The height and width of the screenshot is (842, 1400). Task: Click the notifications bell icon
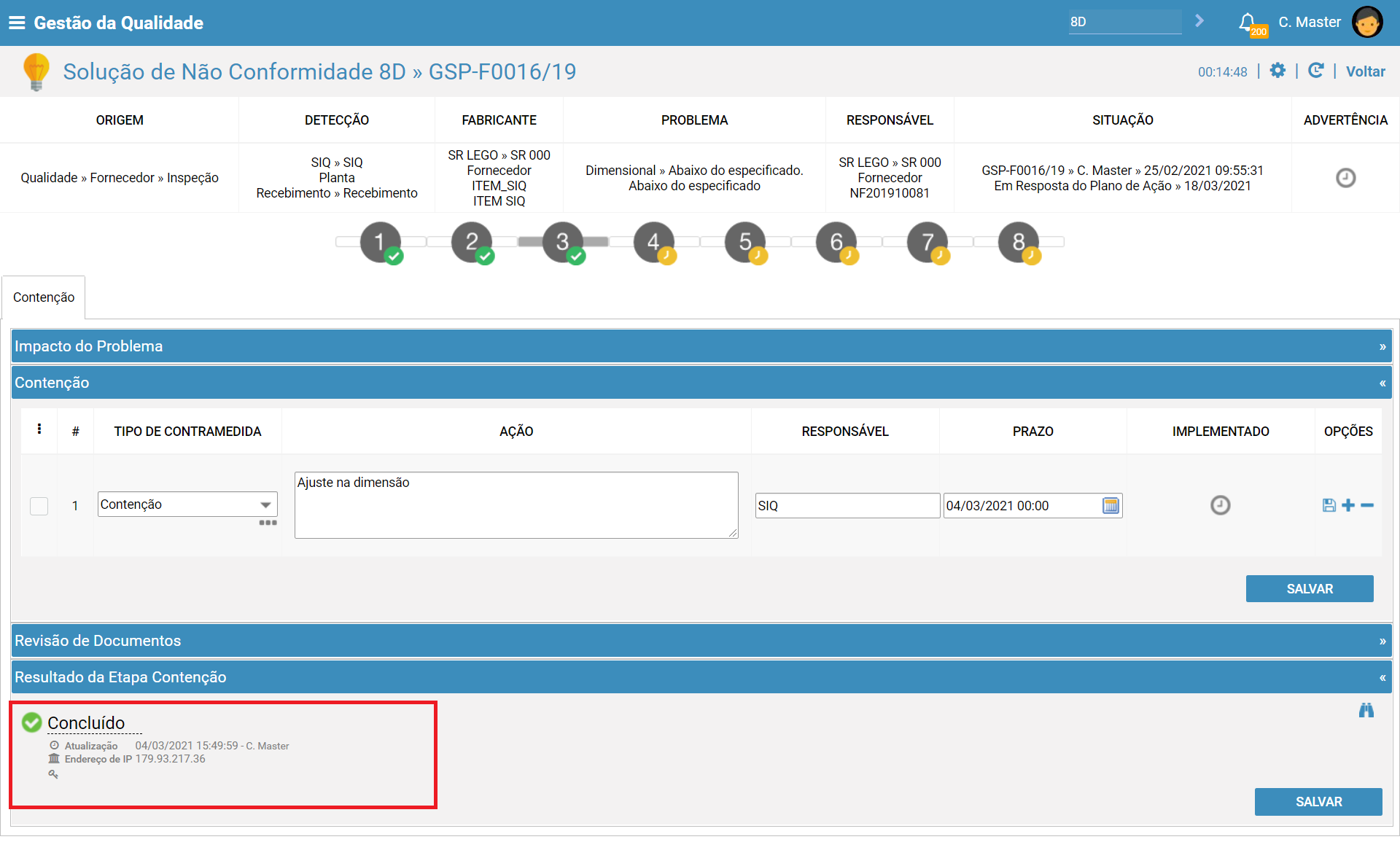point(1248,22)
